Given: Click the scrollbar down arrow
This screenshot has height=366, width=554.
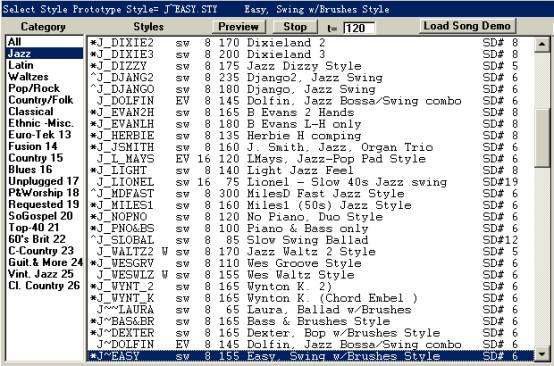Looking at the screenshot, I should (x=542, y=353).
